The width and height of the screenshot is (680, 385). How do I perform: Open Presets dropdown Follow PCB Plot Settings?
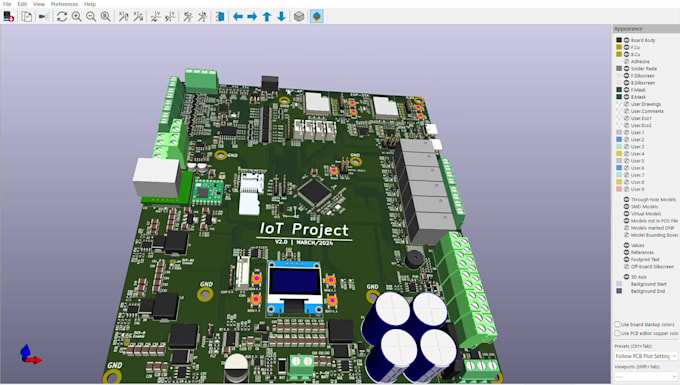646,356
